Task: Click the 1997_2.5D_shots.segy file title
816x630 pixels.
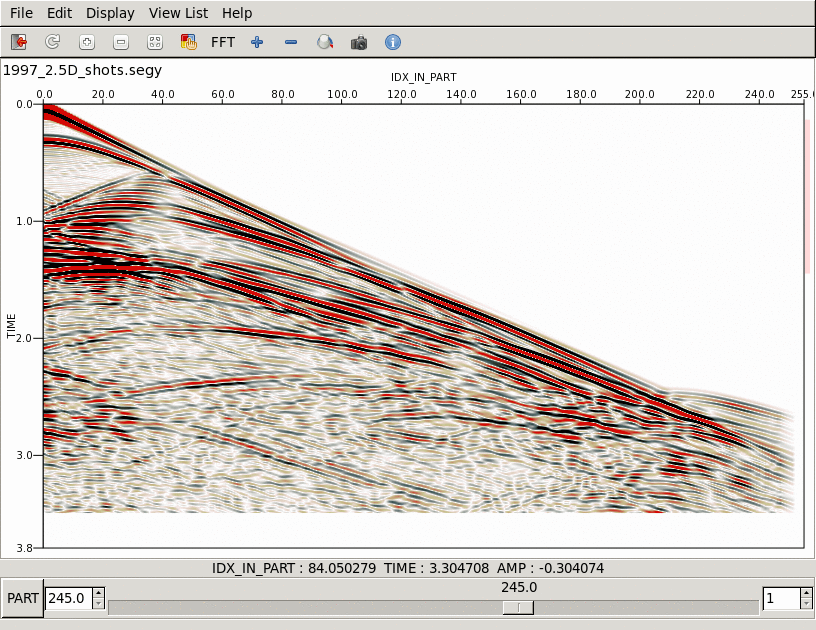Action: click(82, 70)
